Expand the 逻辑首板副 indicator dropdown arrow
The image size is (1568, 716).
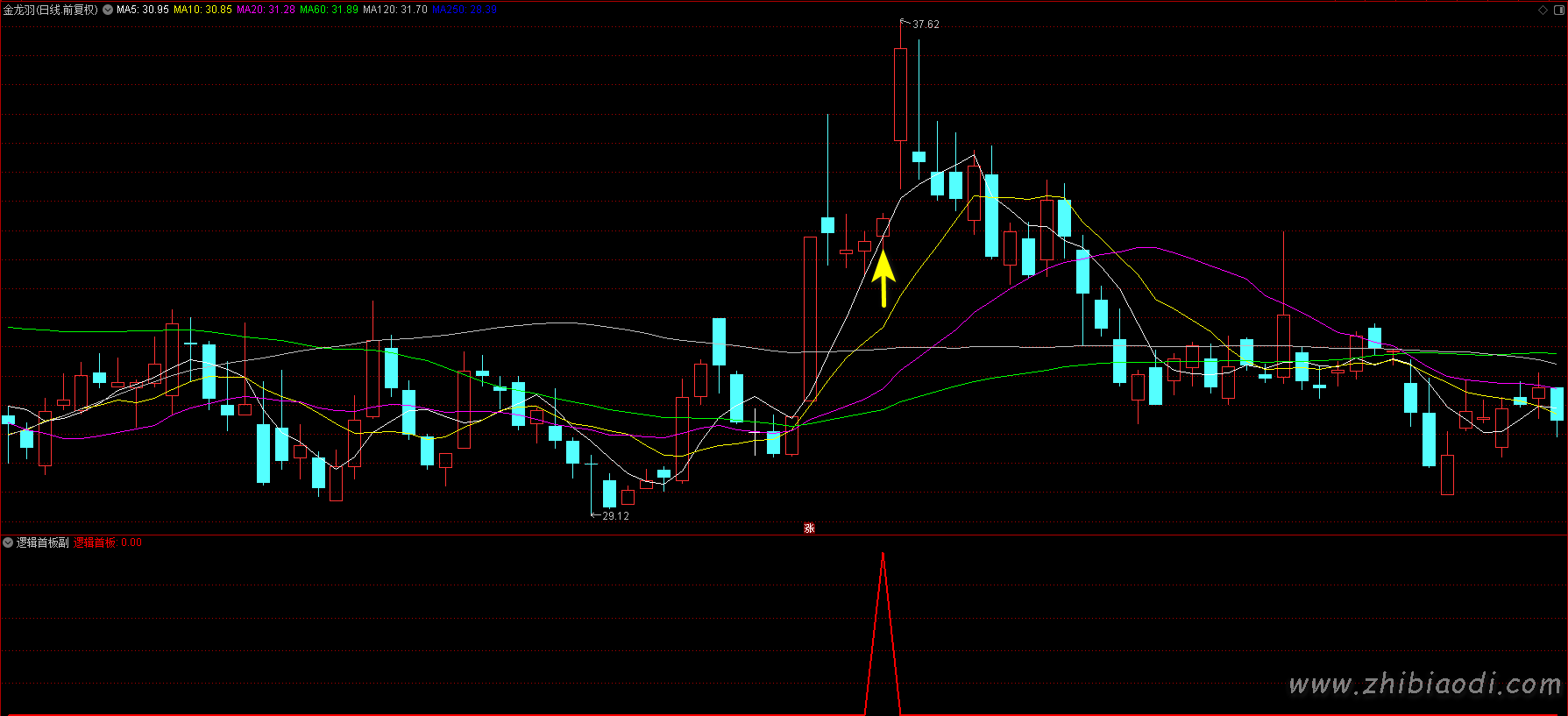(x=8, y=542)
